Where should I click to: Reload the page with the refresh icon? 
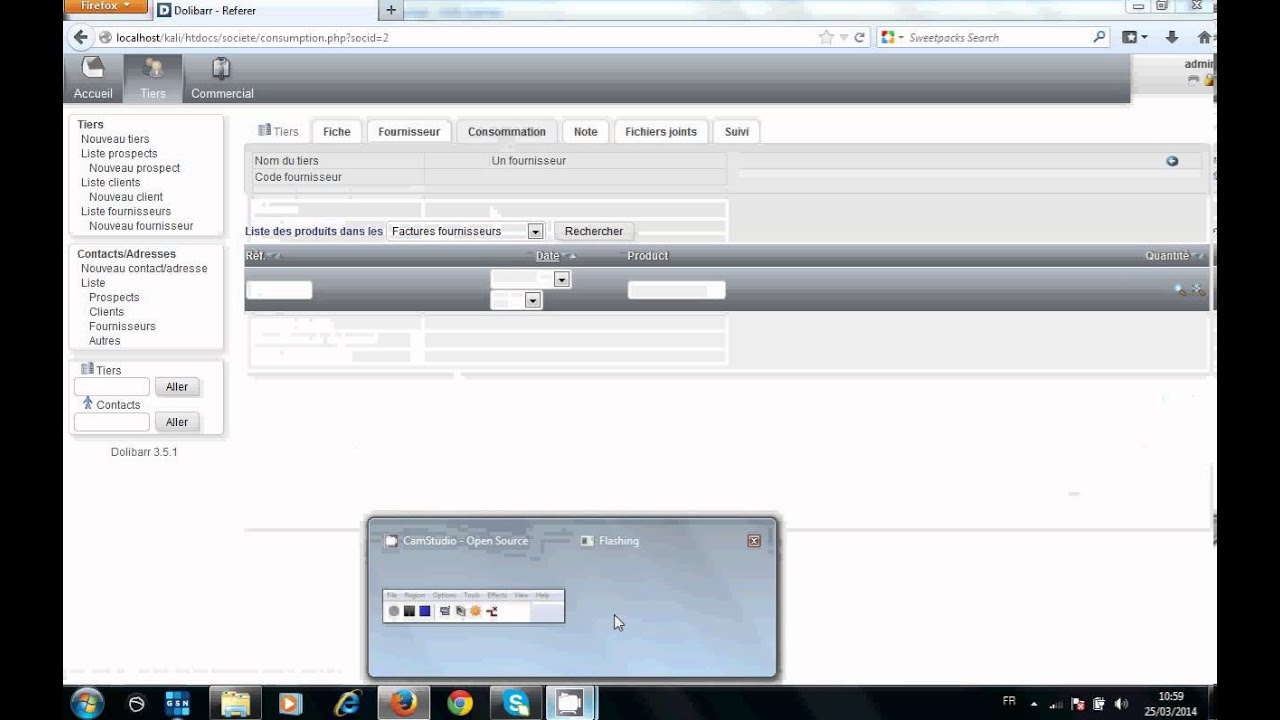click(859, 37)
